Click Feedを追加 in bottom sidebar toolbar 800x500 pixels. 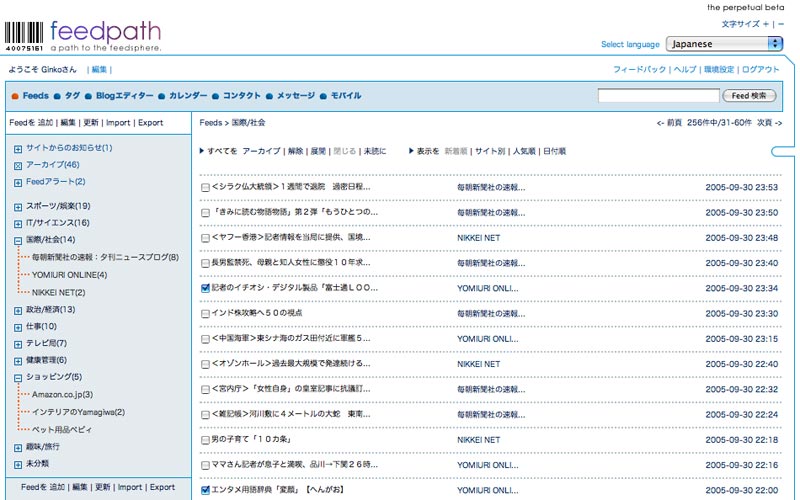tap(43, 487)
